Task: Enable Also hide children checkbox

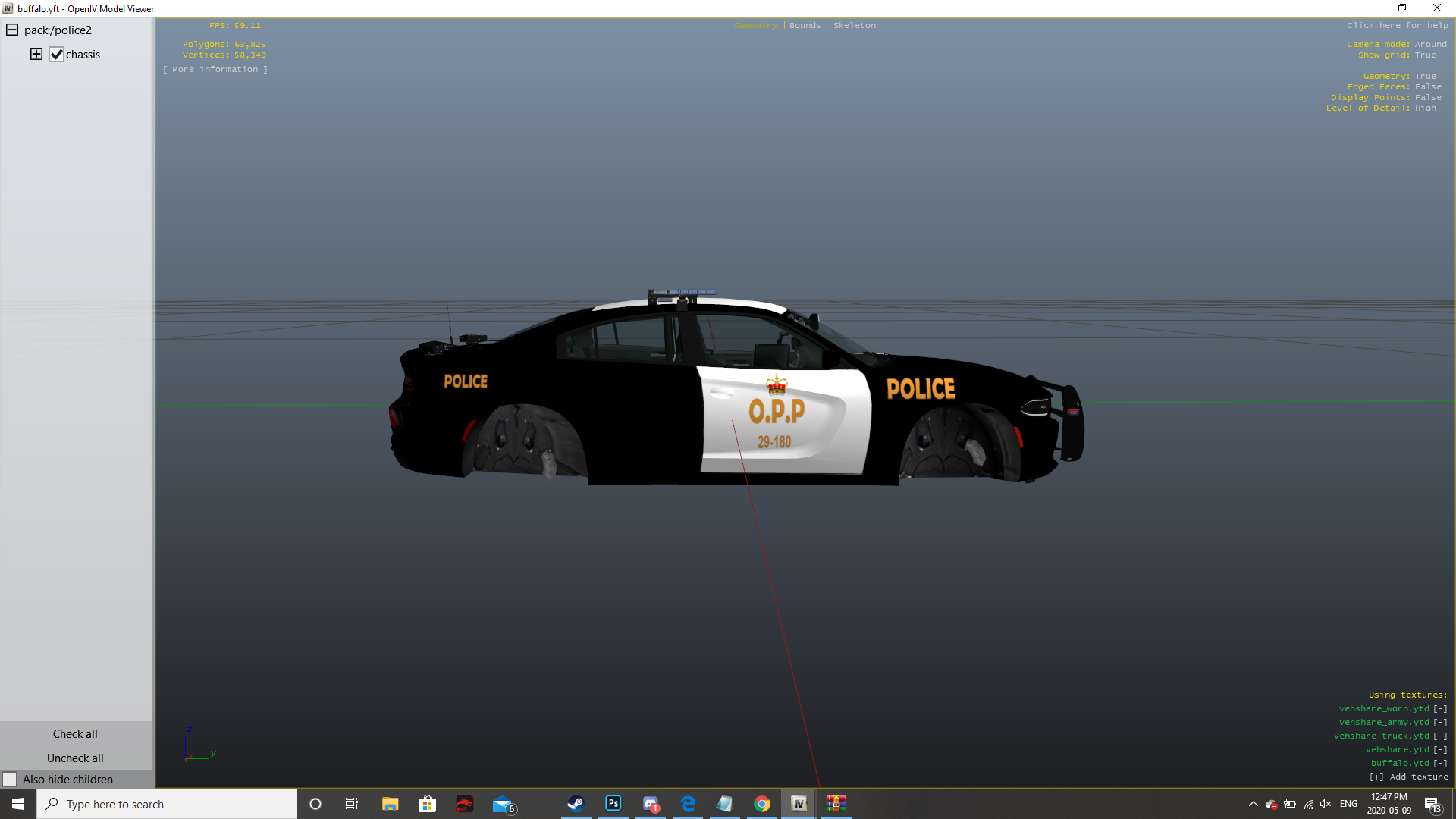Action: tap(10, 780)
